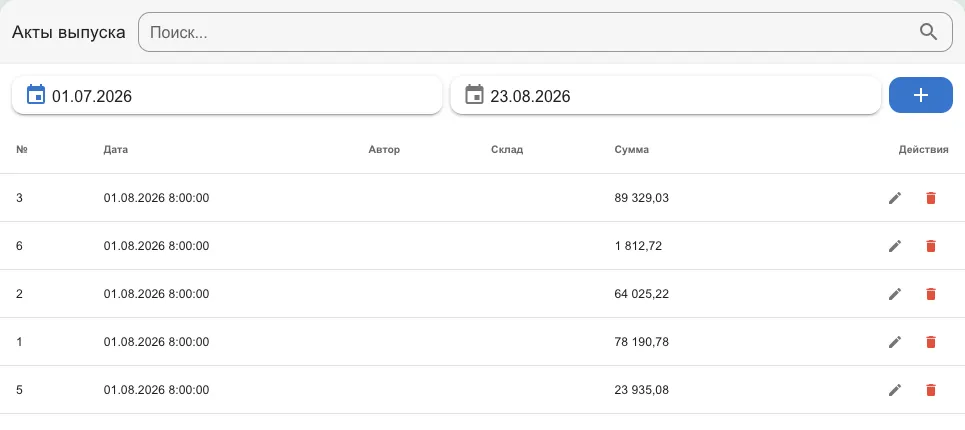The image size is (965, 430).
Task: Open calendar for start date 01.07.2026
Action: coord(36,95)
